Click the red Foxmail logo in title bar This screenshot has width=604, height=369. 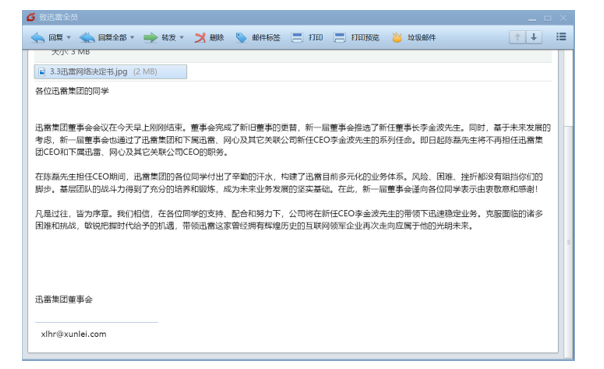pyautogui.click(x=31, y=17)
